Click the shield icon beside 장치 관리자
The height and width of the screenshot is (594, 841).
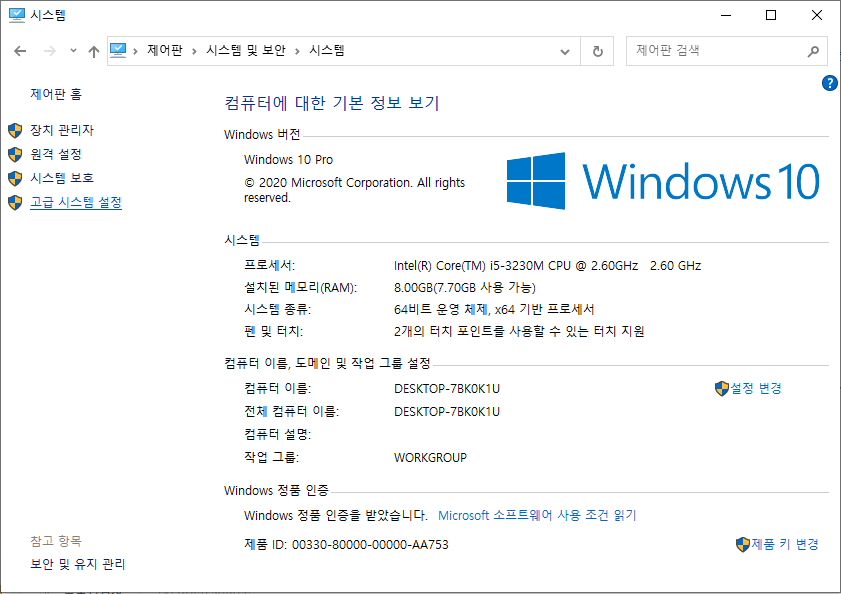[15, 130]
